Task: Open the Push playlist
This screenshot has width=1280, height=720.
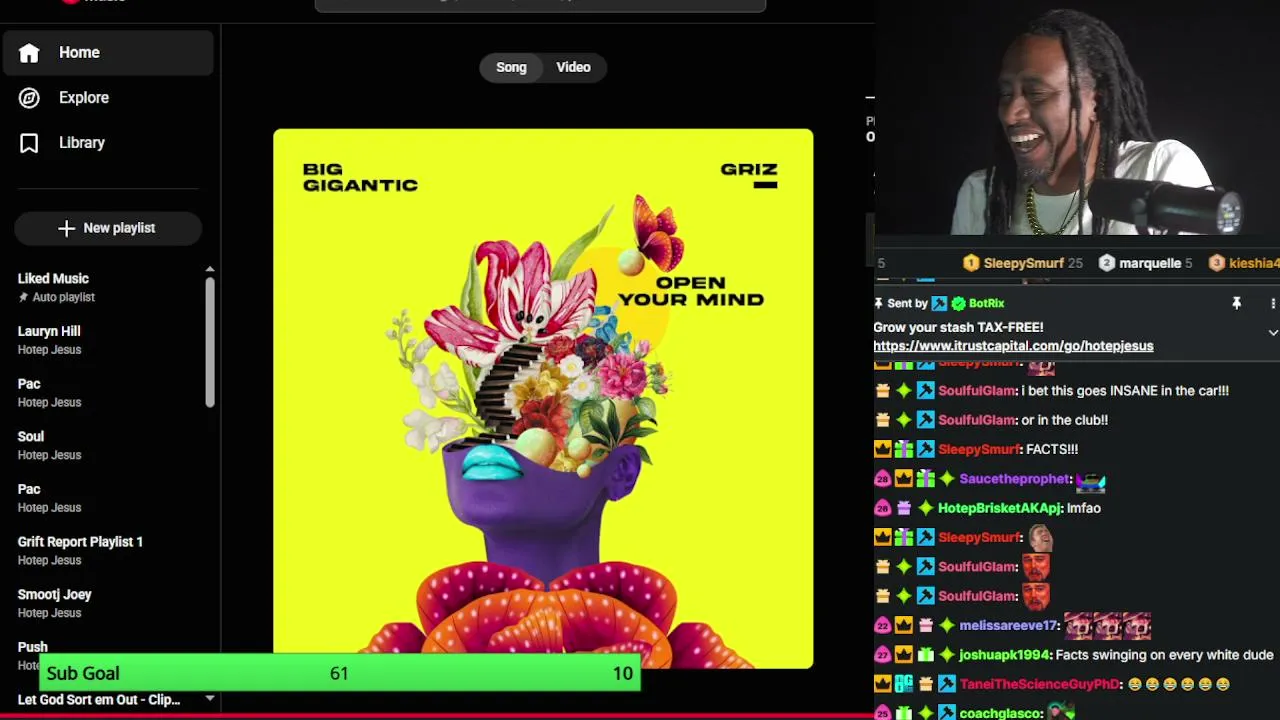Action: pos(32,647)
